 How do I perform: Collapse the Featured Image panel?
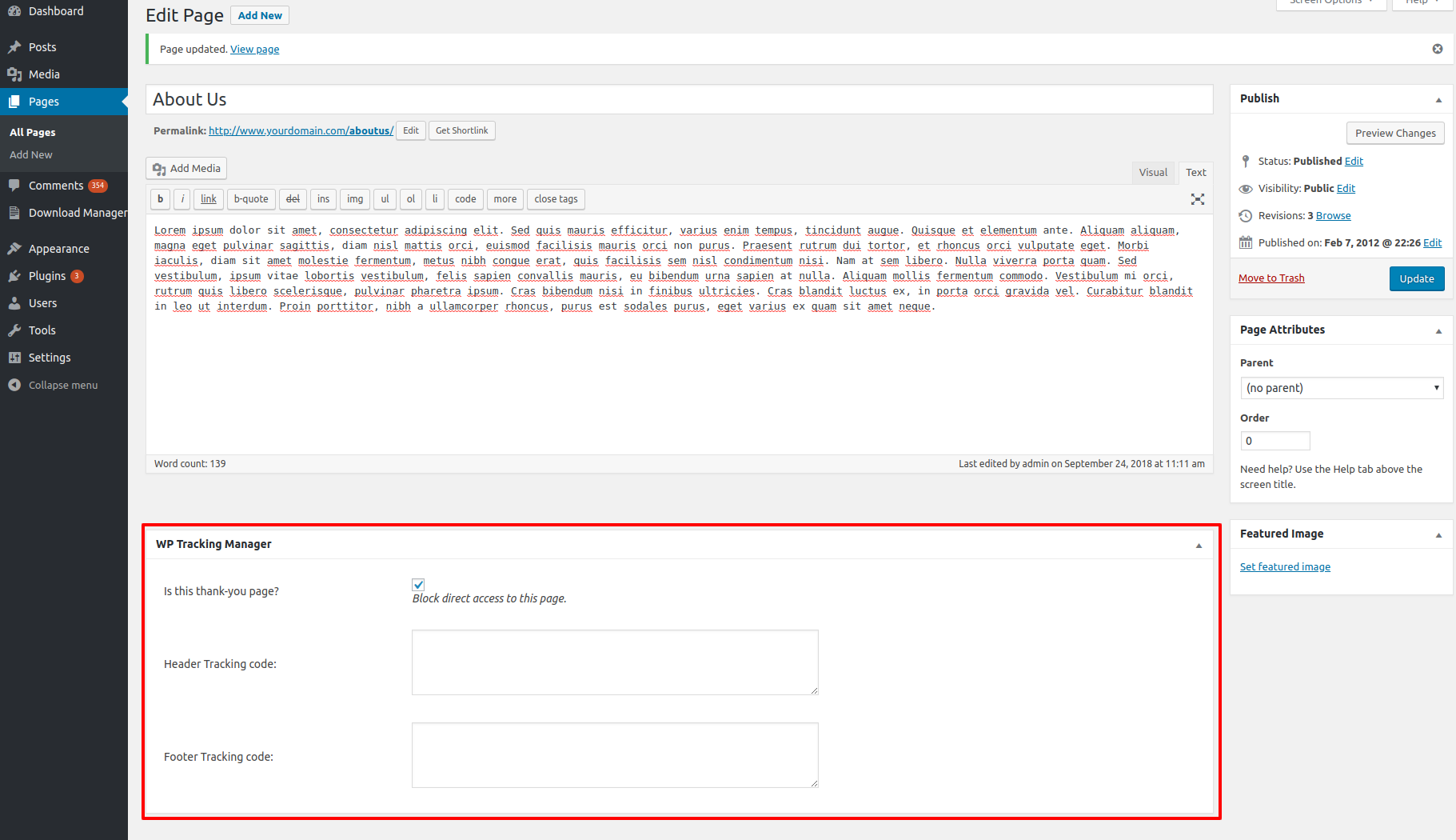pos(1438,535)
